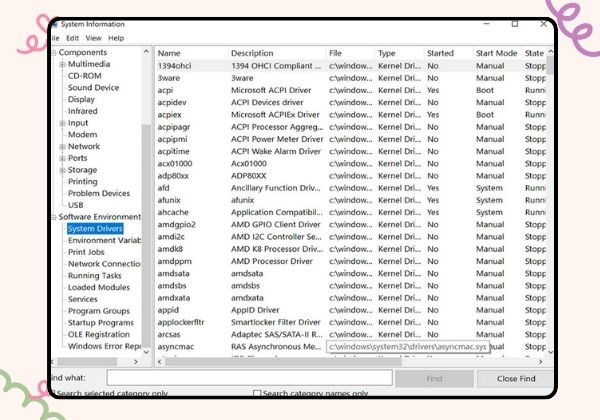
Task: Toggle Search category names only checkbox
Action: [257, 393]
